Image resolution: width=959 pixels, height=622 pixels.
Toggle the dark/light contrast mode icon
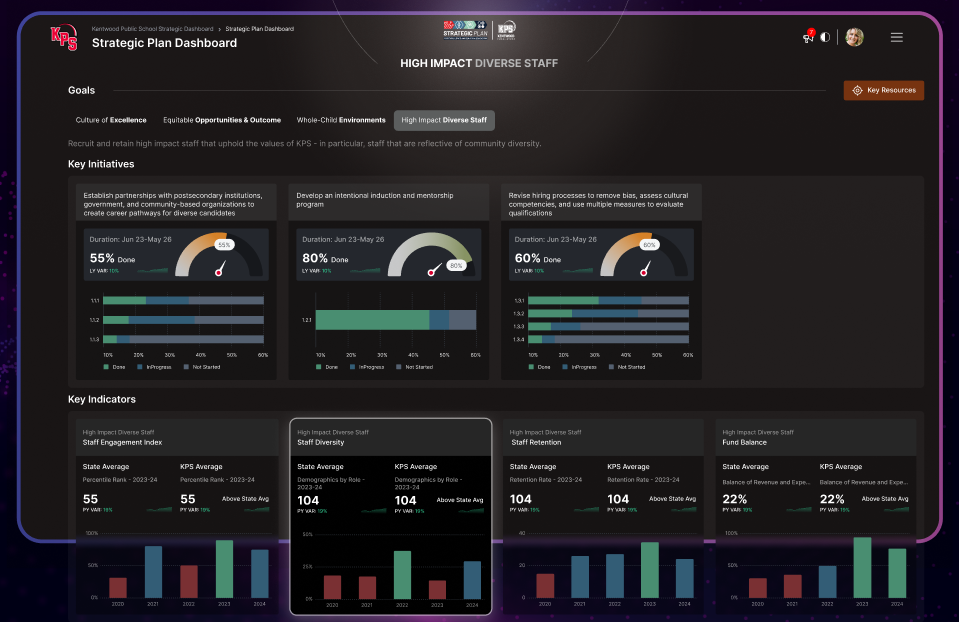pyautogui.click(x=825, y=37)
